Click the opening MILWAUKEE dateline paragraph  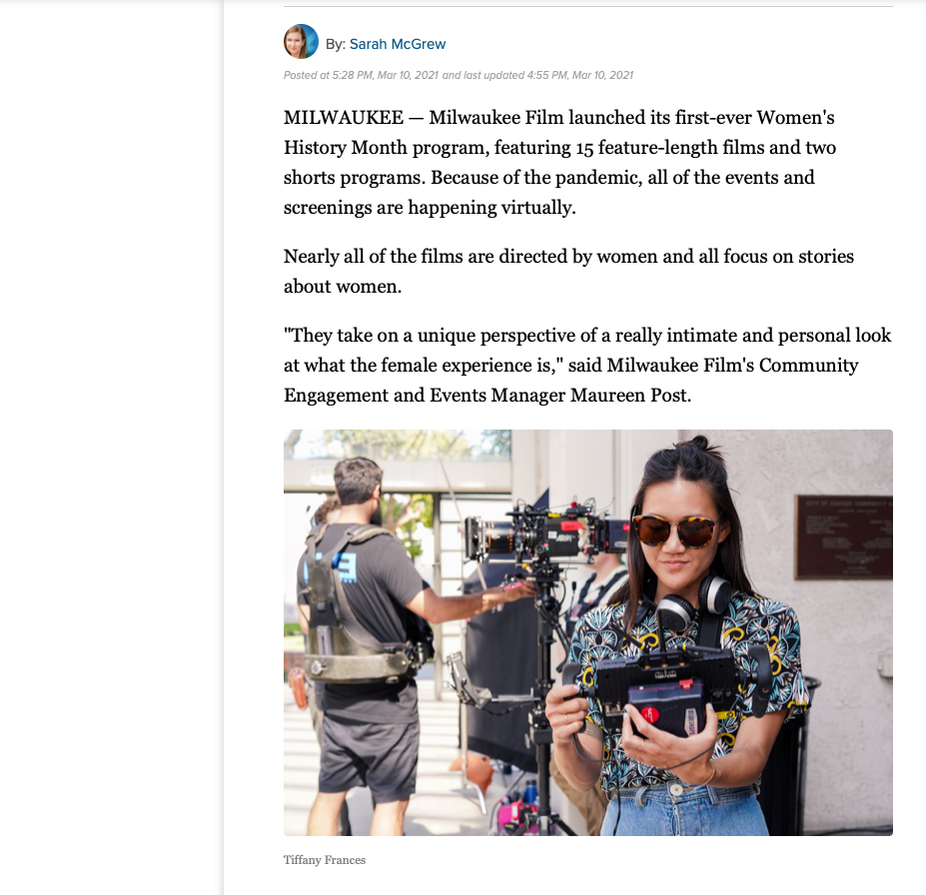pyautogui.click(x=560, y=162)
